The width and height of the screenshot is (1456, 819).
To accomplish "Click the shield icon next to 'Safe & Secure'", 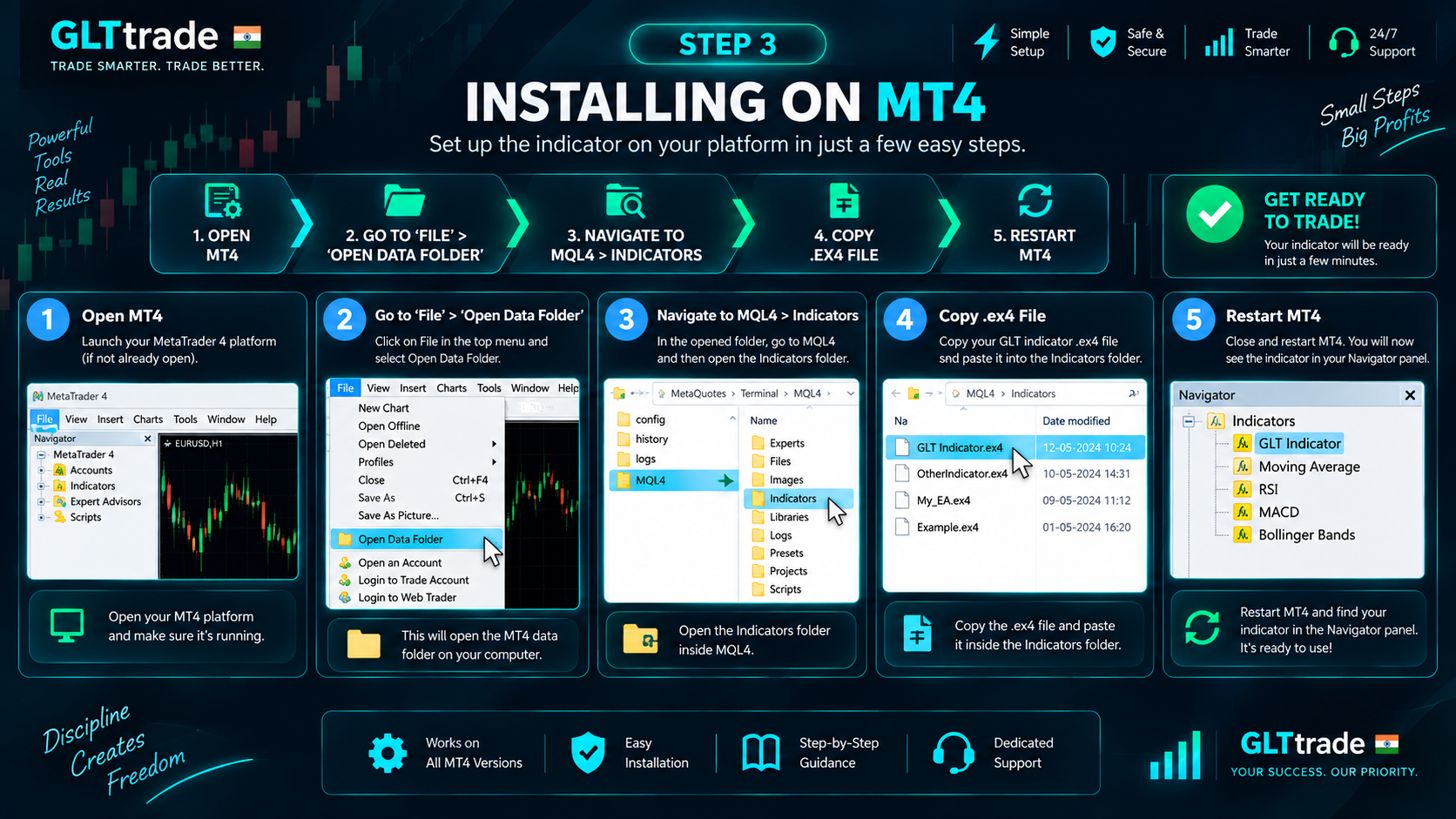I will click(x=1102, y=42).
